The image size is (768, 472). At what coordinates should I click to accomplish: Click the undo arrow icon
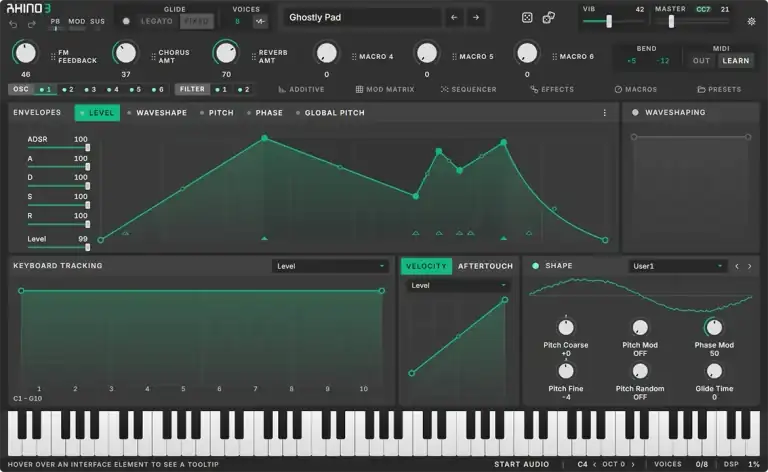(13, 24)
